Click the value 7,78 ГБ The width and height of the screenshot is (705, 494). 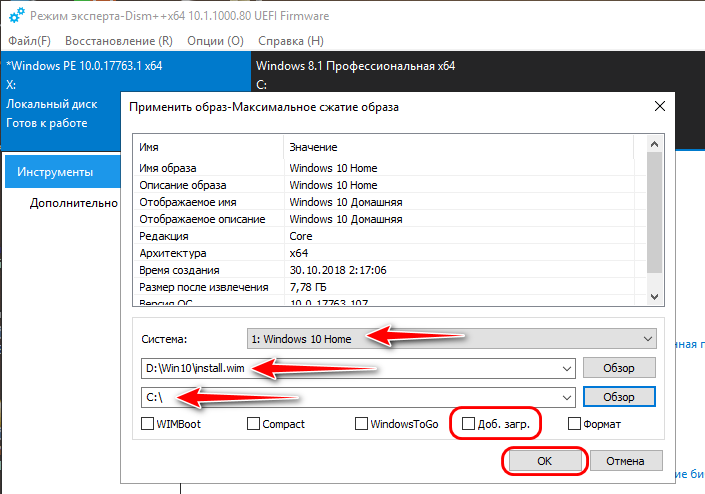[308, 287]
